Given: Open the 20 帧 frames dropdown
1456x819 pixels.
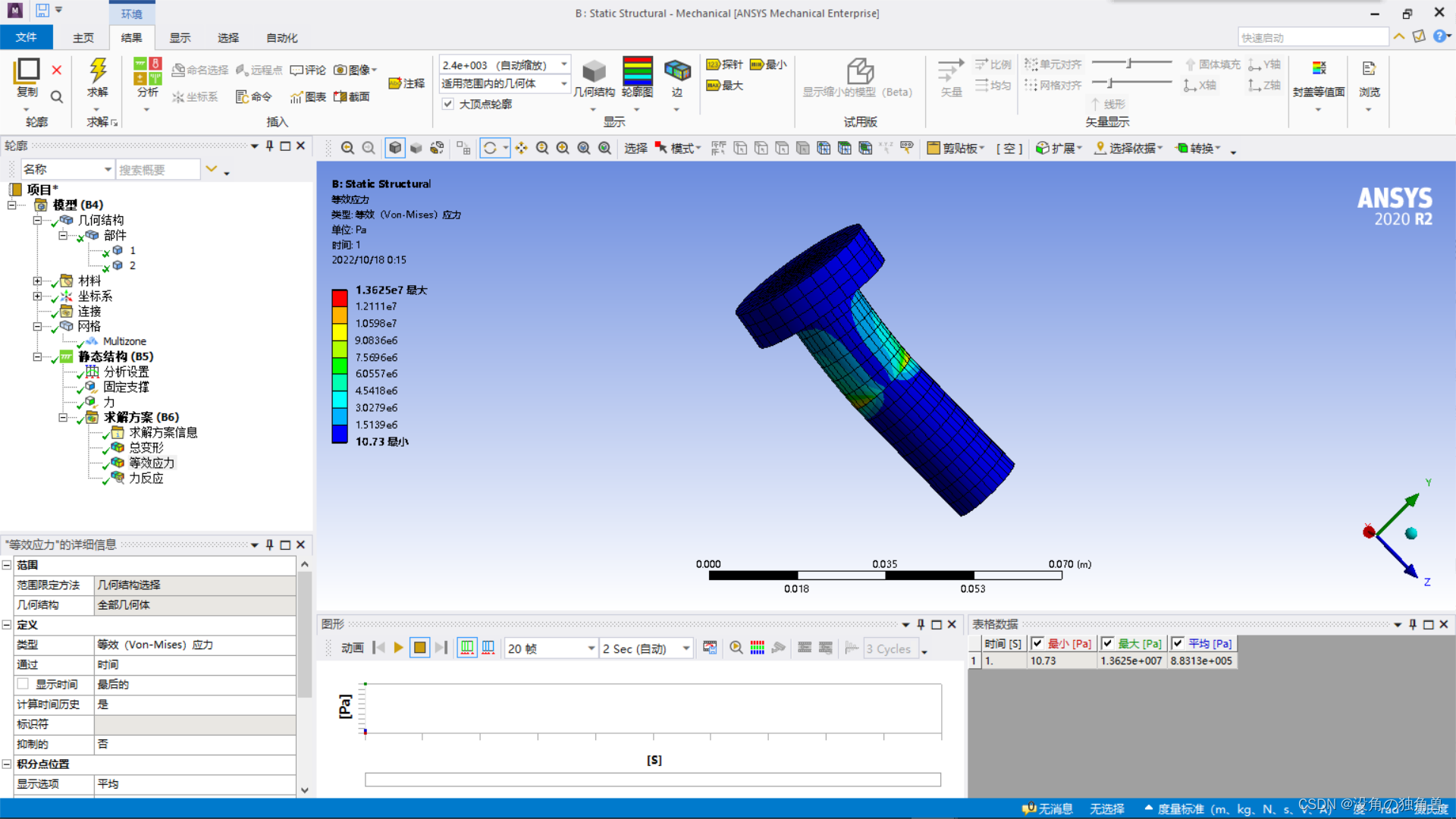Looking at the screenshot, I should (x=591, y=648).
